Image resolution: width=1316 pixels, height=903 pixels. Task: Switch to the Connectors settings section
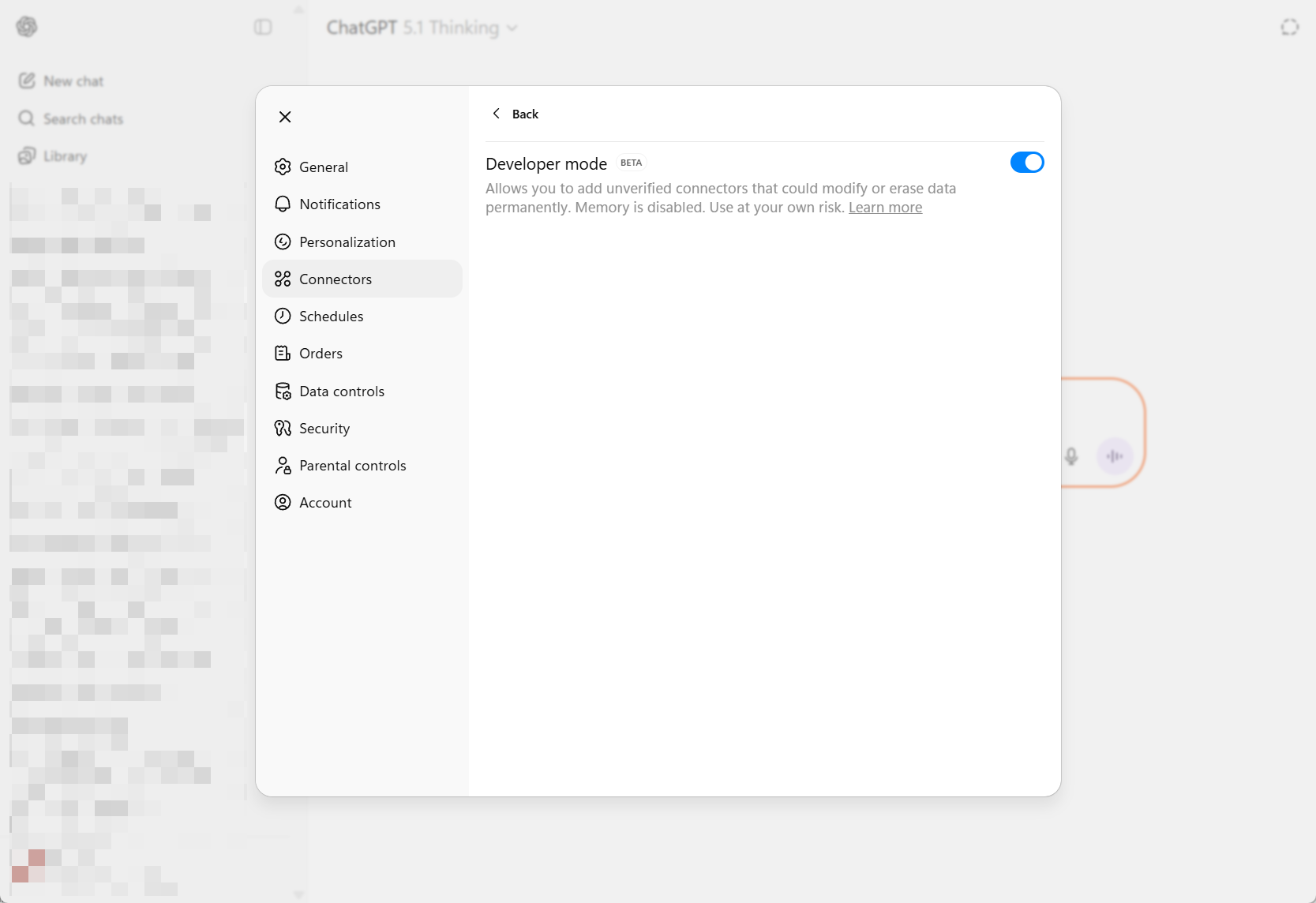(x=335, y=279)
